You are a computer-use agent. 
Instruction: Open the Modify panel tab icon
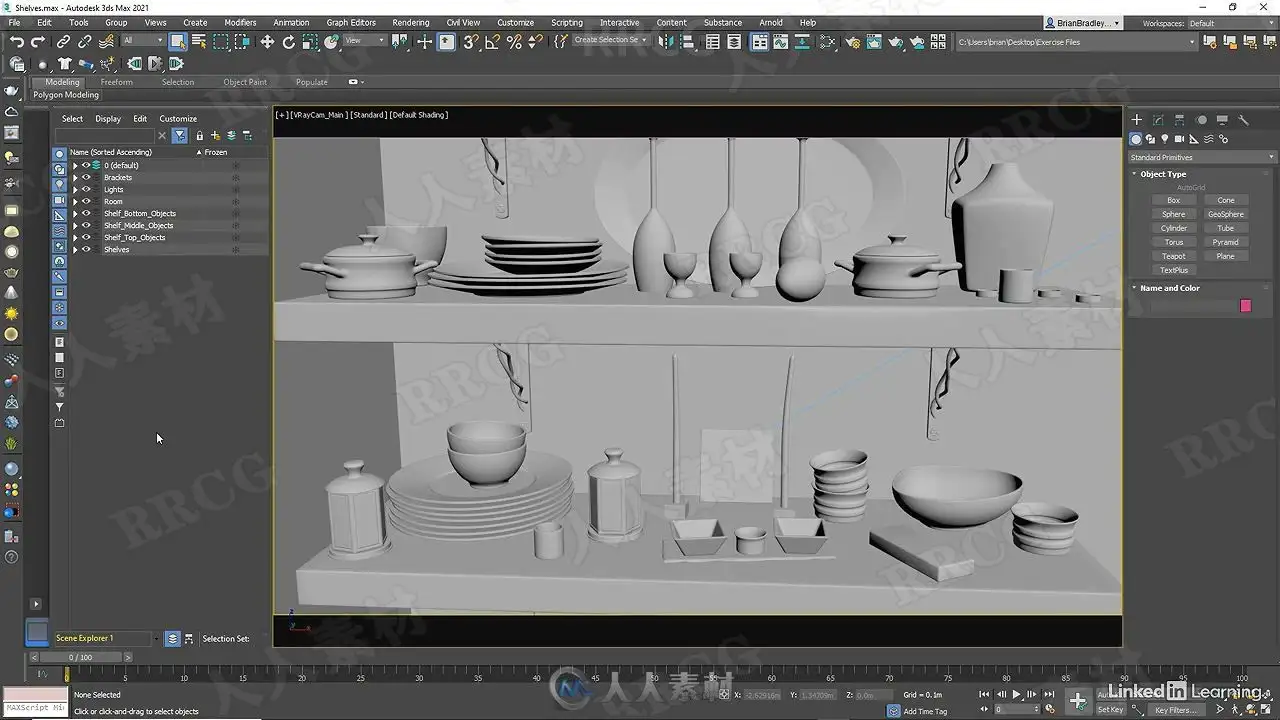pos(1158,120)
